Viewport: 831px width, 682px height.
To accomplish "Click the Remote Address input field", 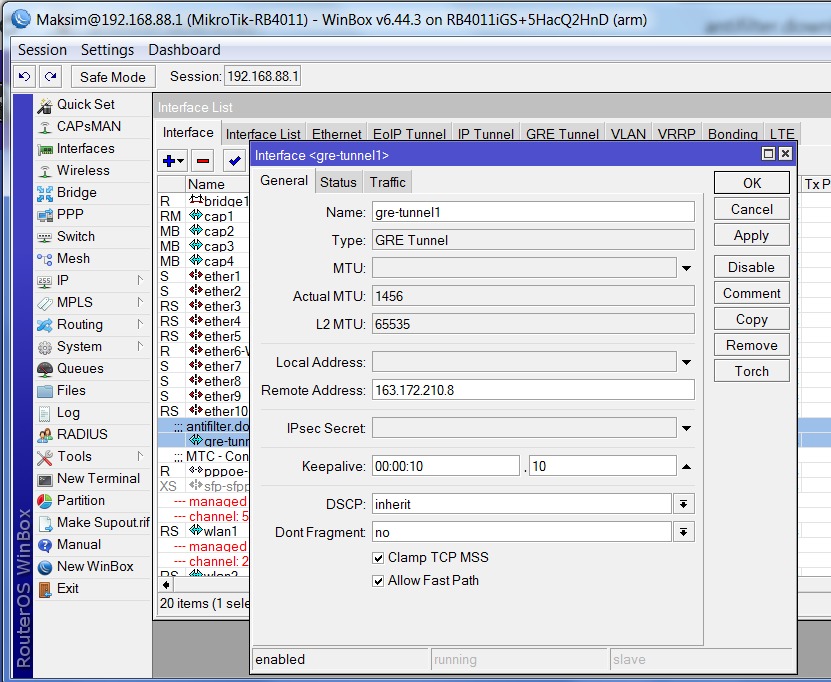I will point(533,390).
